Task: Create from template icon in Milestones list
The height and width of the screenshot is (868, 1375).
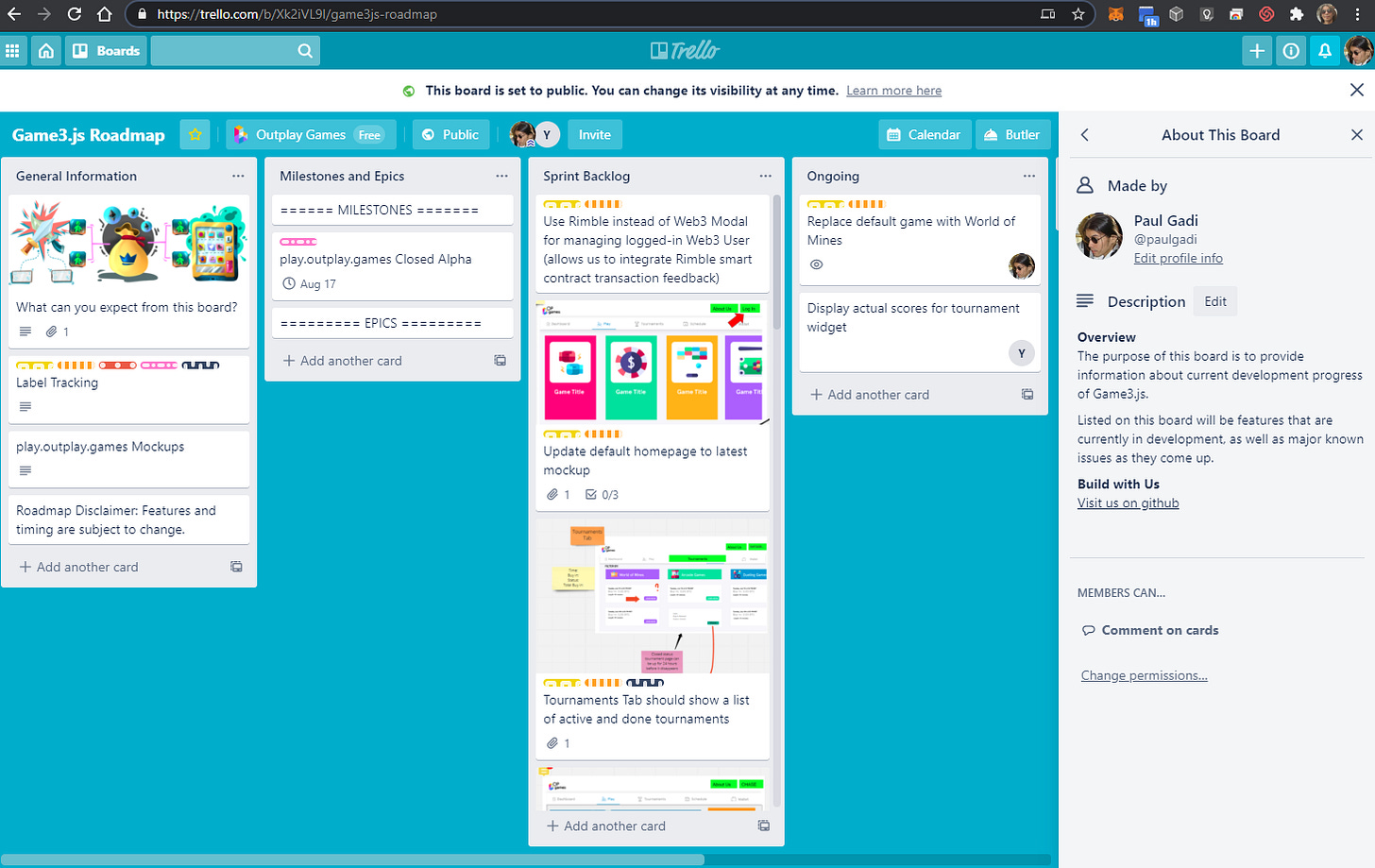Action: pyautogui.click(x=500, y=361)
